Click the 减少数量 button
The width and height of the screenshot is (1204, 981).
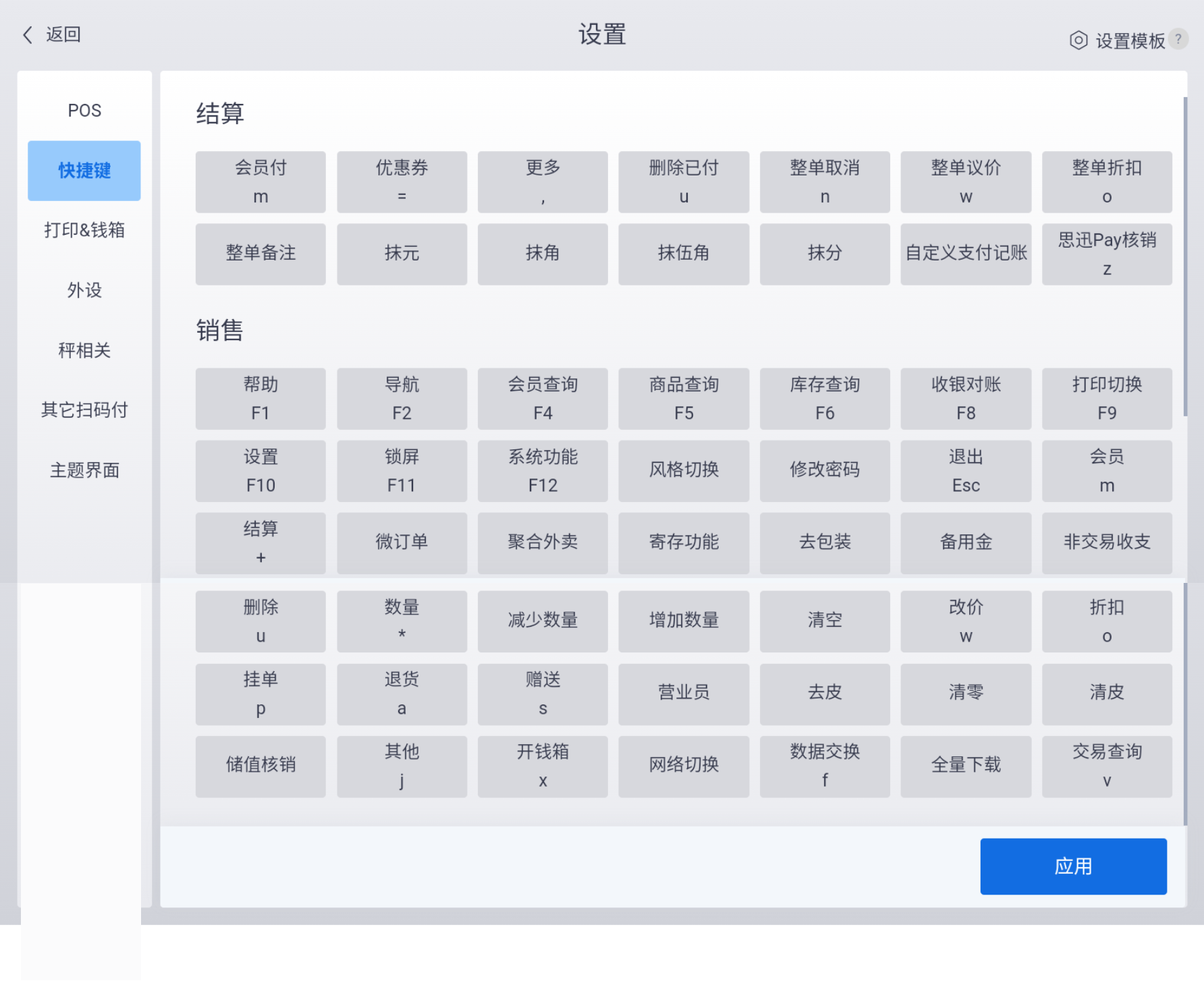(x=543, y=621)
